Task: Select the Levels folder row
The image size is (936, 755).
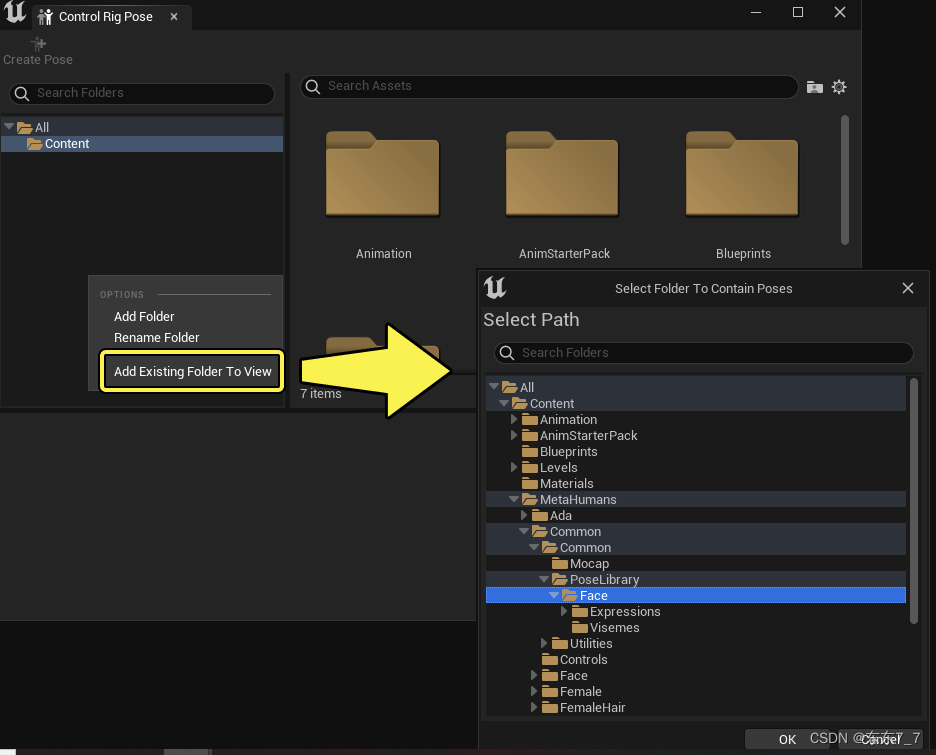Action: tap(696, 467)
